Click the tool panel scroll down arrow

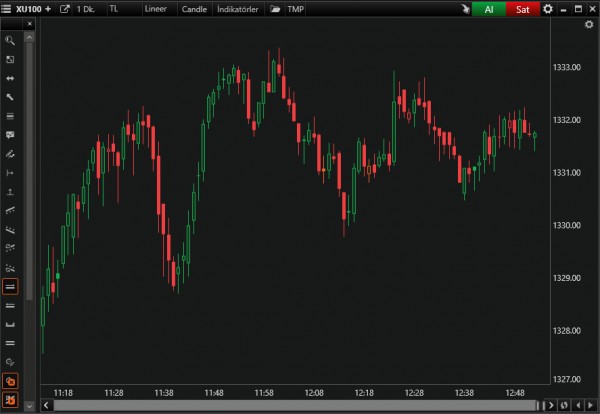(29, 406)
